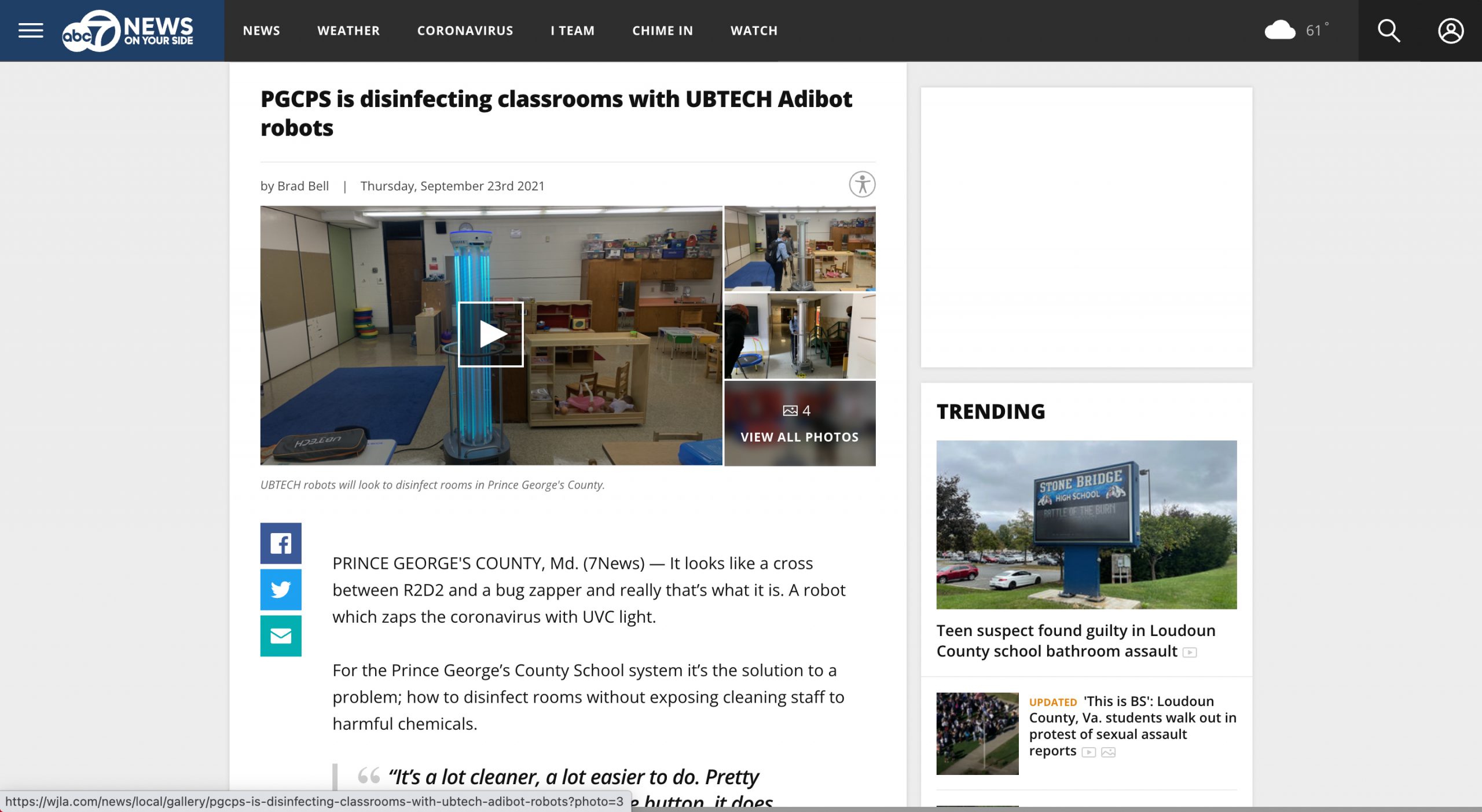Open the CHIME IN section
Screen dimensions: 1482x812
click(x=662, y=31)
